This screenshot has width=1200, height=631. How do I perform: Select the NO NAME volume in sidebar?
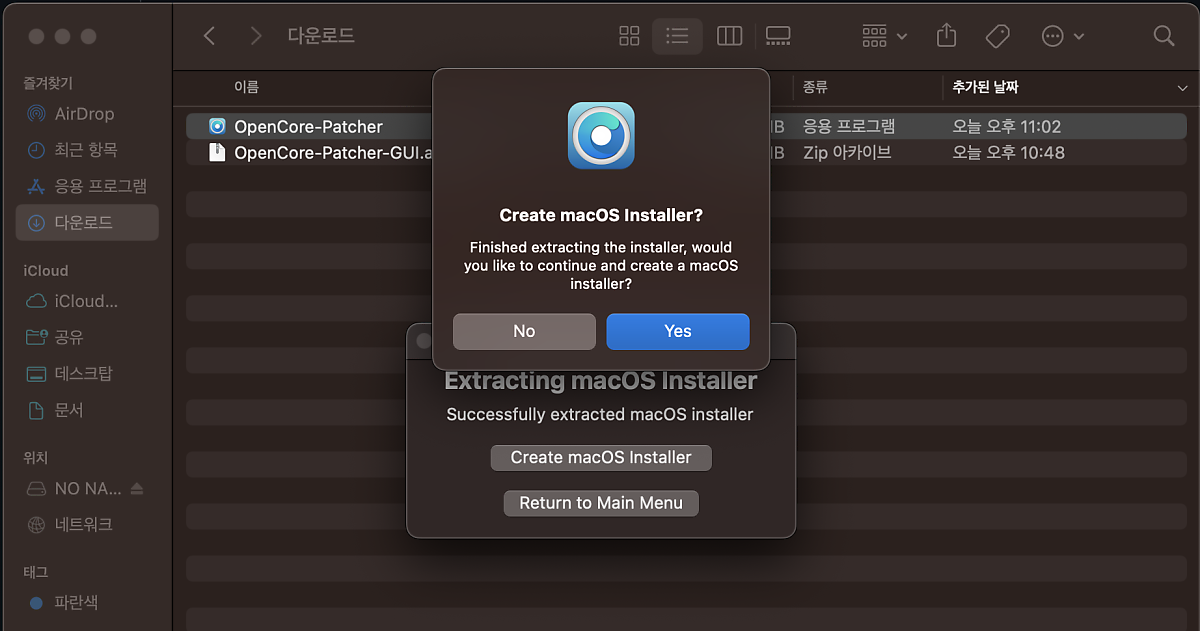88,489
